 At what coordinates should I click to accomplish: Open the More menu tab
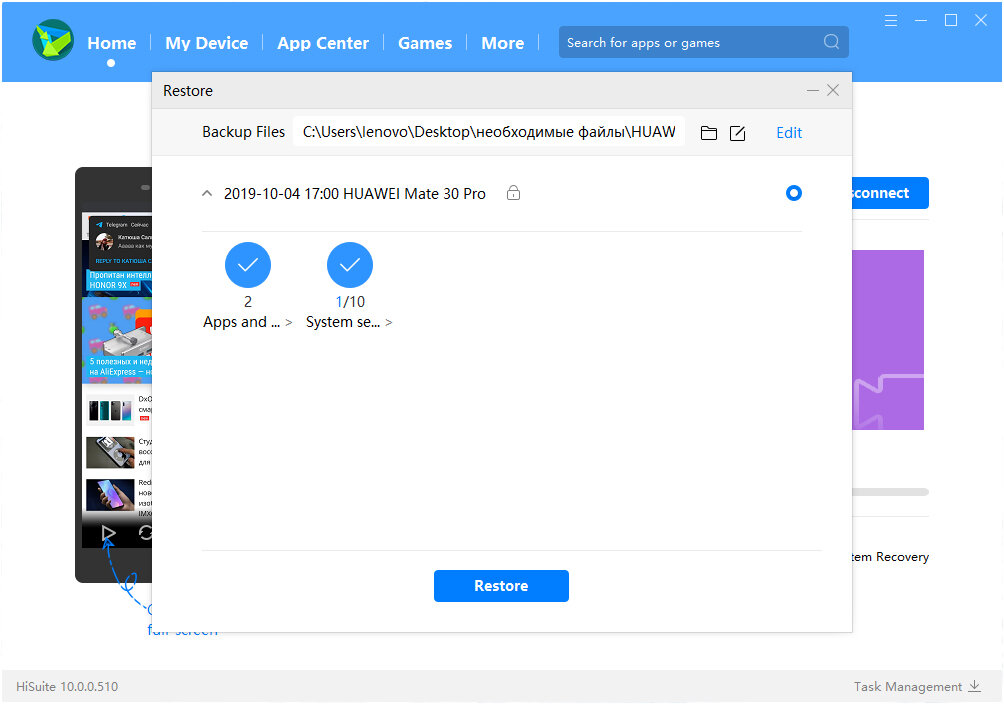(x=503, y=43)
